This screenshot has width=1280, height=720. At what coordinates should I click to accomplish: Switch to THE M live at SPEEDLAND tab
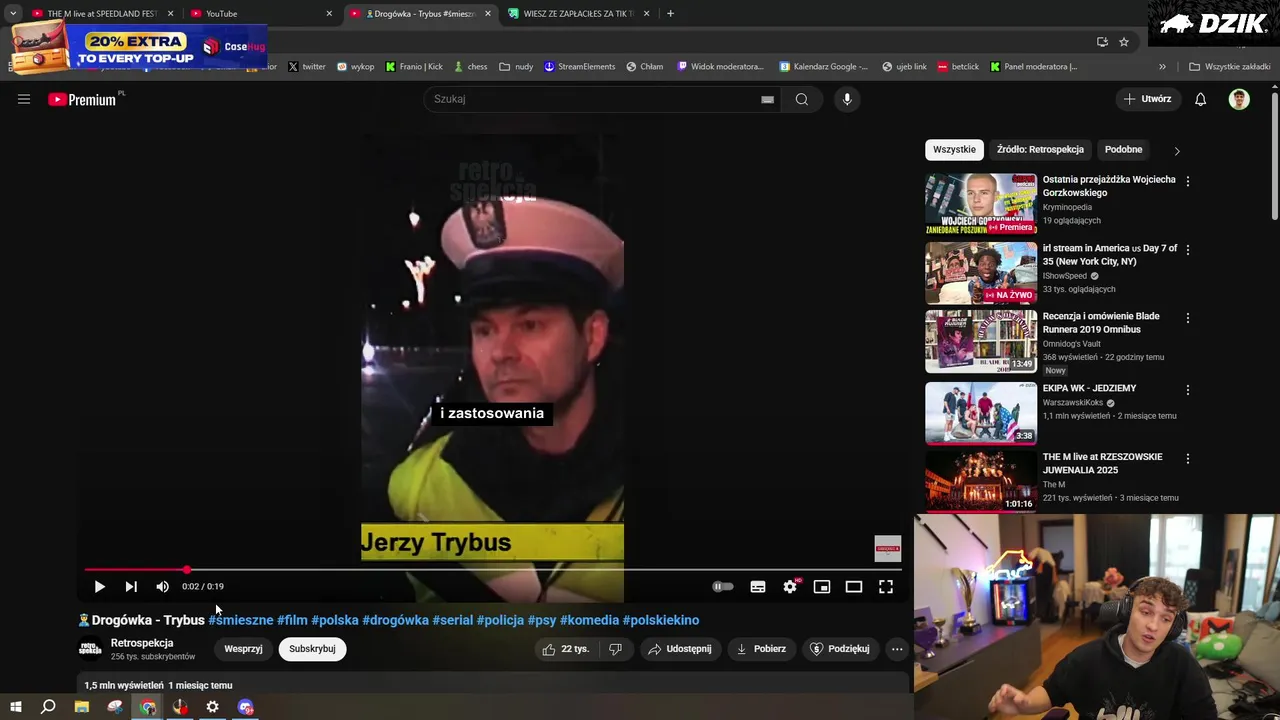pos(103,14)
